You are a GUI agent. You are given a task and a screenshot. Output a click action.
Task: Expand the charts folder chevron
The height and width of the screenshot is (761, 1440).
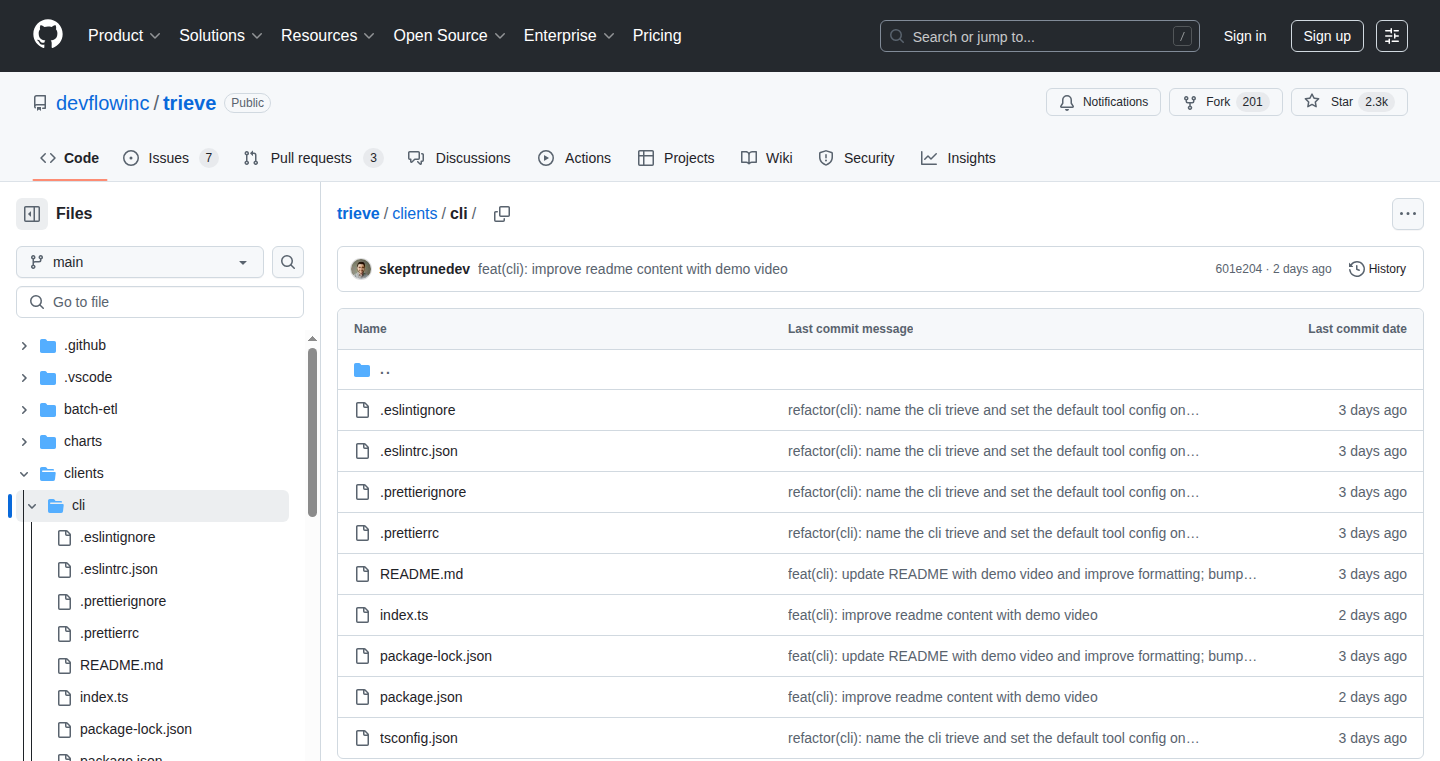coord(24,441)
